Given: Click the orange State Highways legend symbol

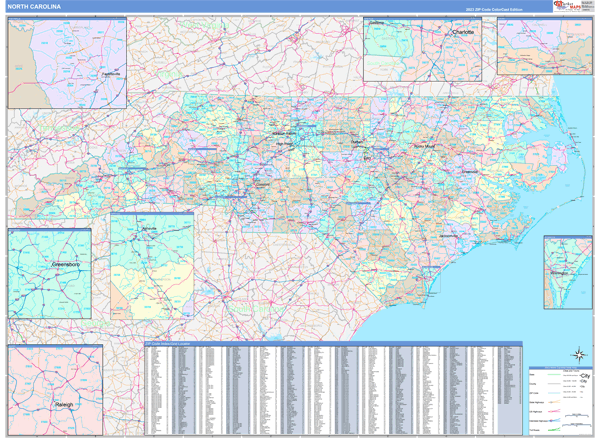Looking at the screenshot, I should 554,402.
